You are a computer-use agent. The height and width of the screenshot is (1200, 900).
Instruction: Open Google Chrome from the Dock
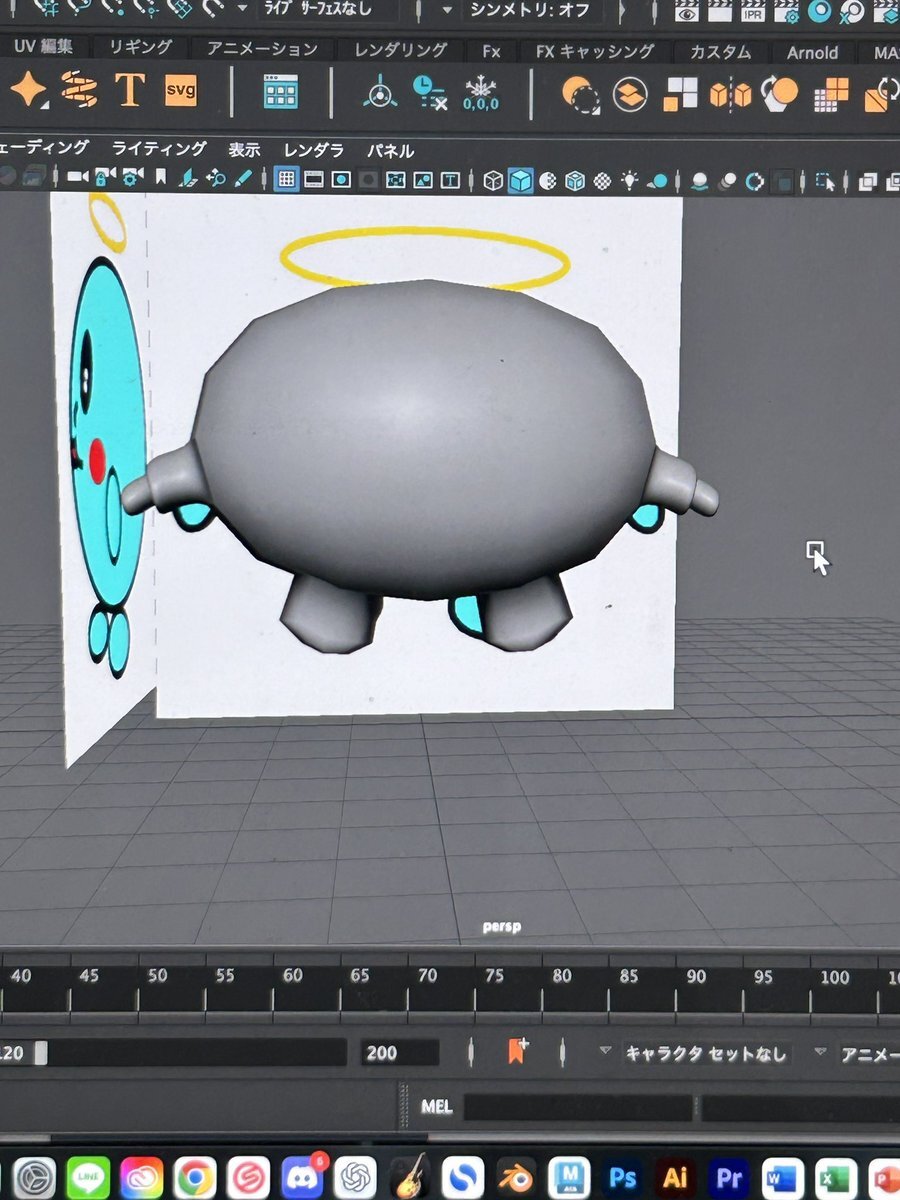[x=195, y=1178]
